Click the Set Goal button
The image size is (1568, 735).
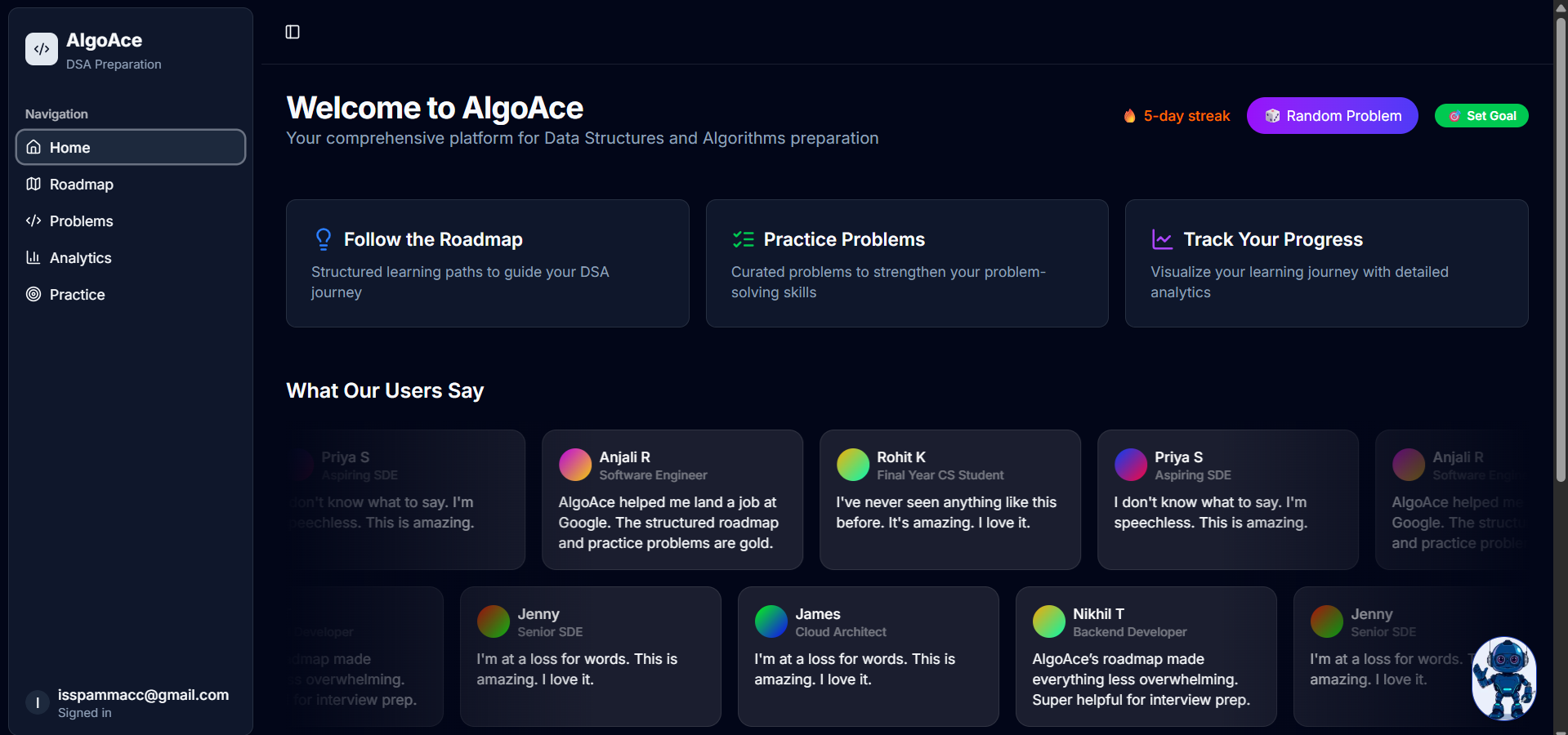[1481, 116]
